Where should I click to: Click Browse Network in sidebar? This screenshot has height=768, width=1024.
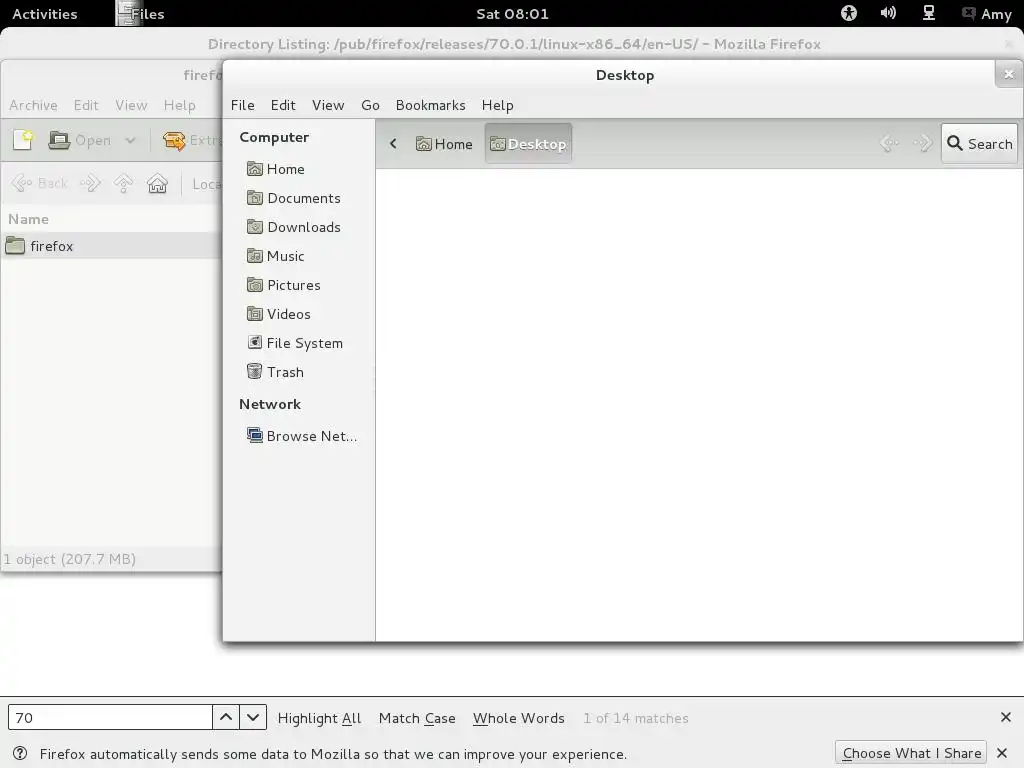tap(302, 436)
